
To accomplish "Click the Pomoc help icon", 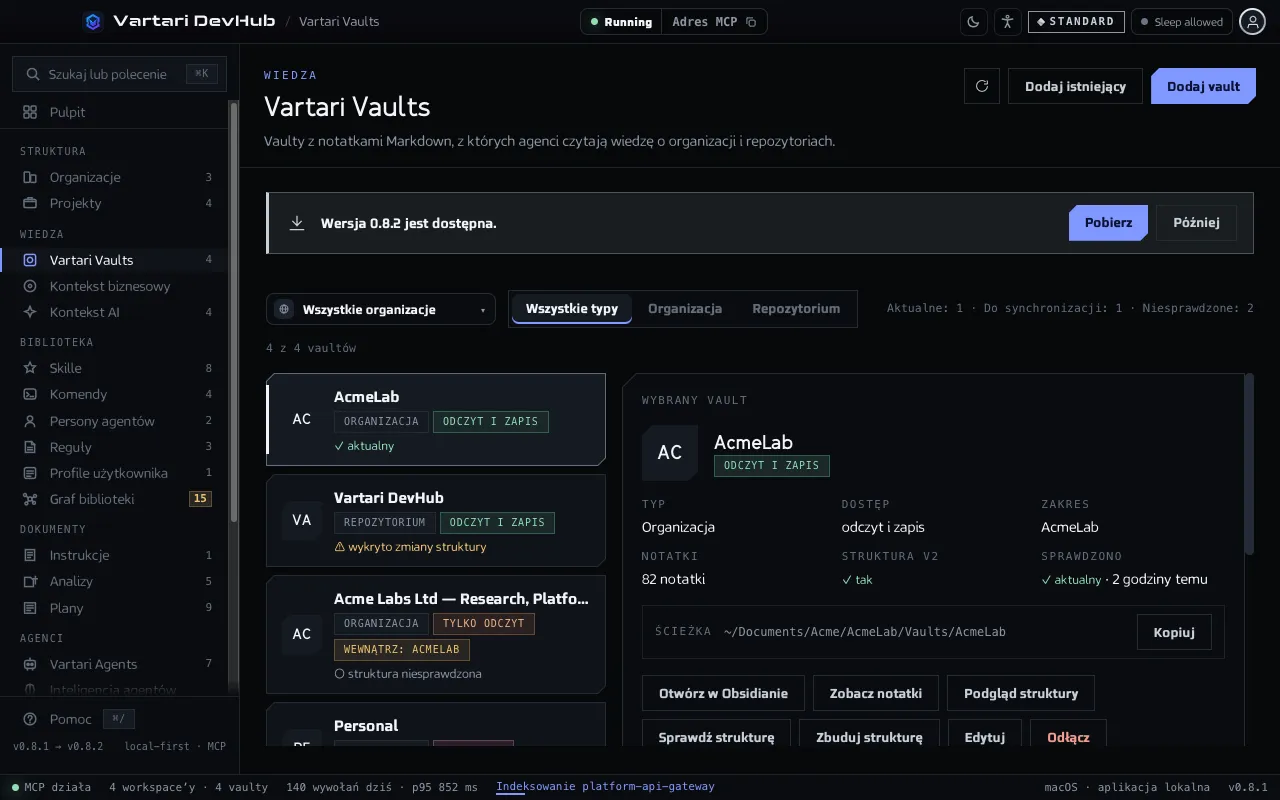I will coord(30,719).
